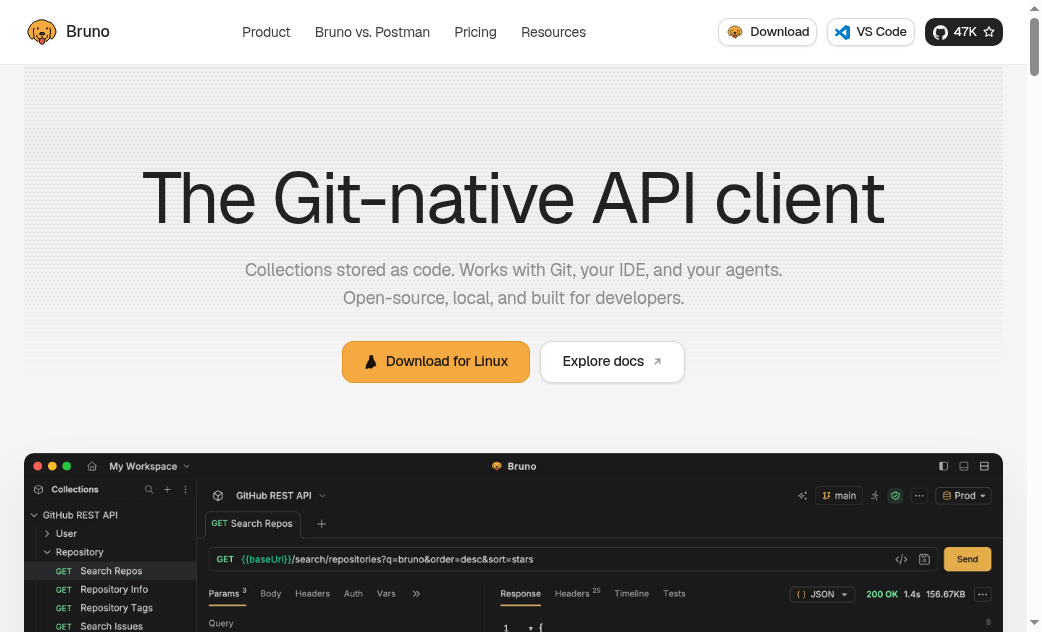Switch to the Response tab
The image size is (1042, 632).
(520, 594)
